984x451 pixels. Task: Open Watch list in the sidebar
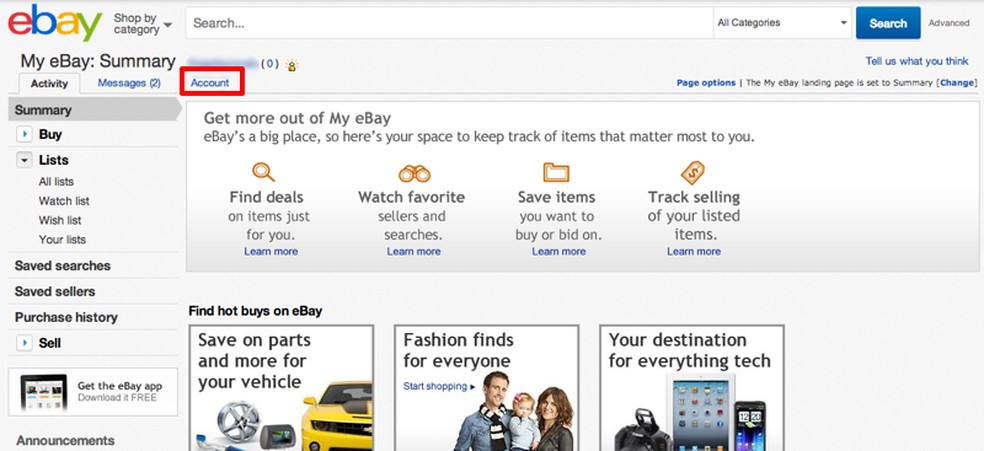click(64, 201)
